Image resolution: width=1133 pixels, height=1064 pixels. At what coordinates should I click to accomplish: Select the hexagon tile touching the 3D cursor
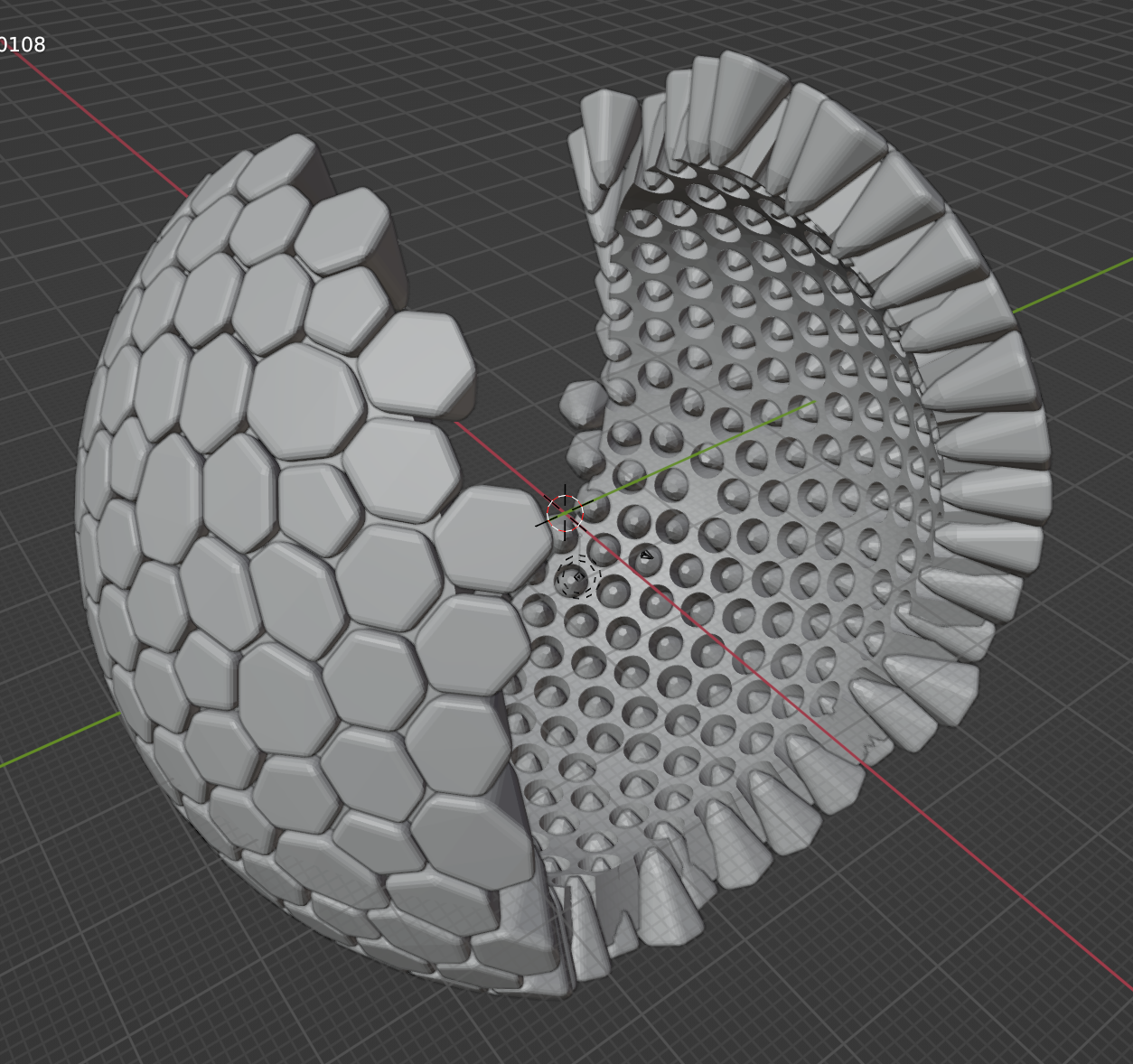click(491, 539)
